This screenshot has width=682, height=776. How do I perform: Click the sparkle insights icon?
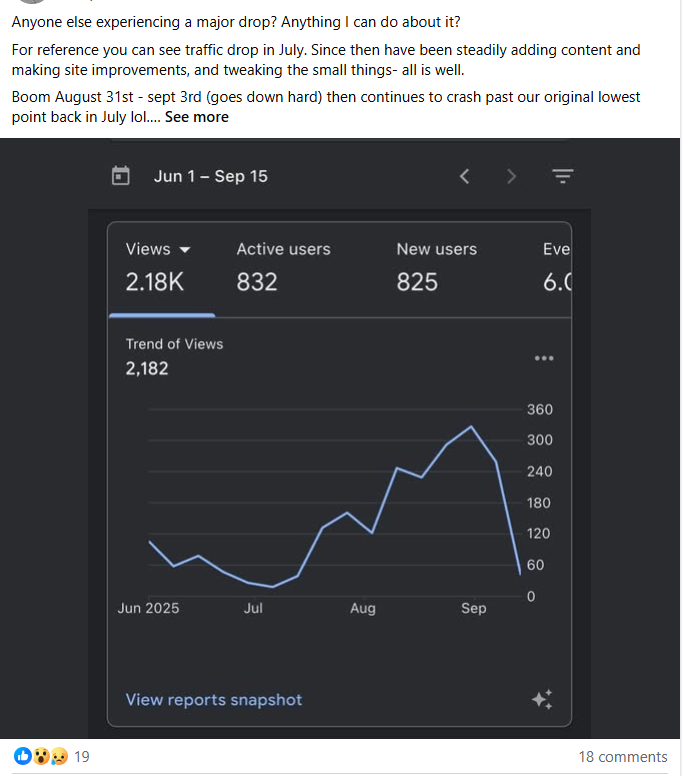542,700
